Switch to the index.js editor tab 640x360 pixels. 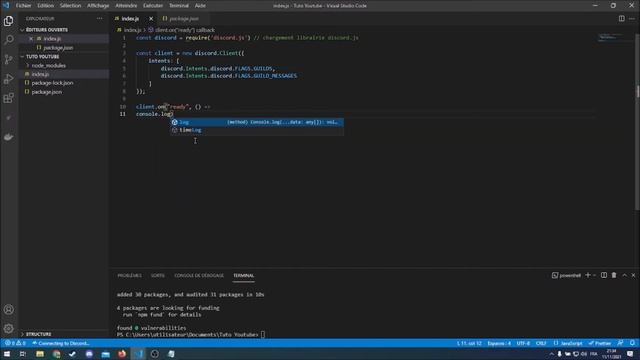tap(130, 19)
